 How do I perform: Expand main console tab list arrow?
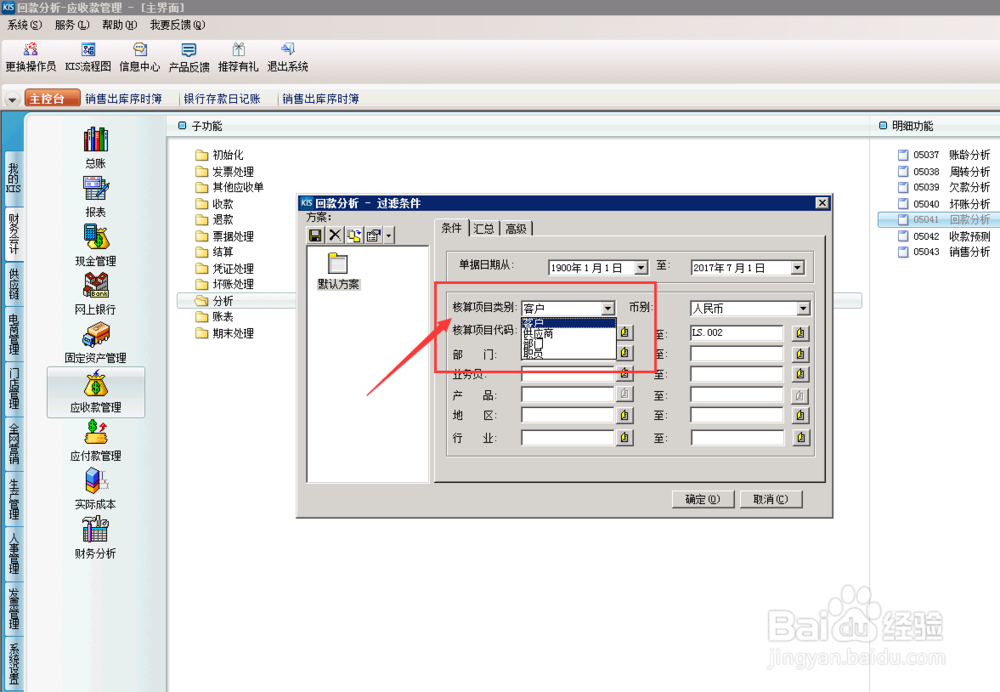[12, 99]
